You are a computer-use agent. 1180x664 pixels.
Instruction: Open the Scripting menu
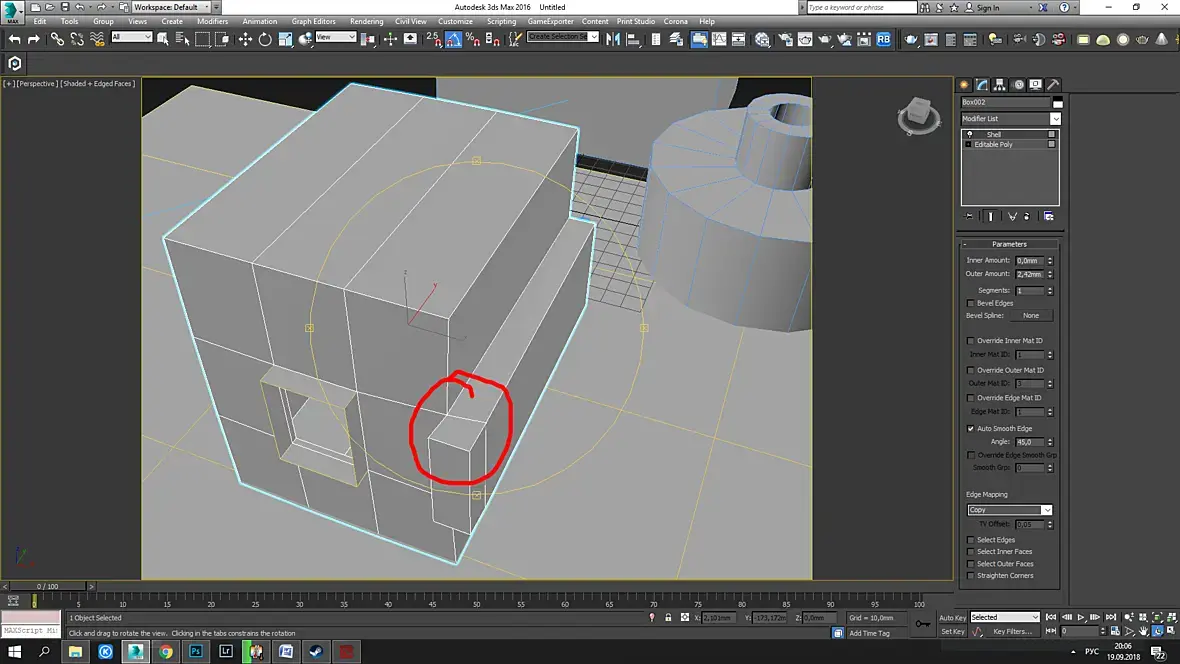(501, 21)
